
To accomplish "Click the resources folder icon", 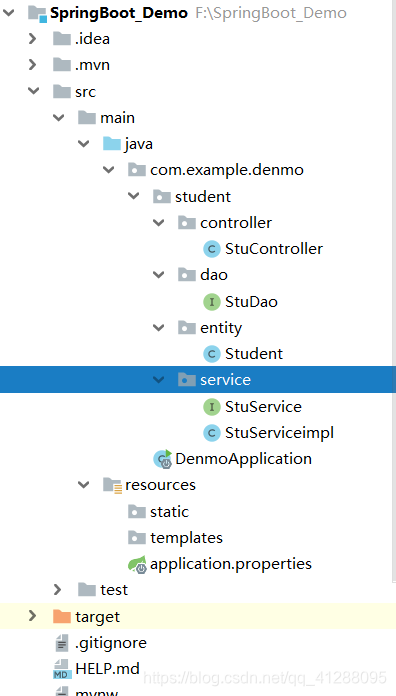I will (x=112, y=485).
